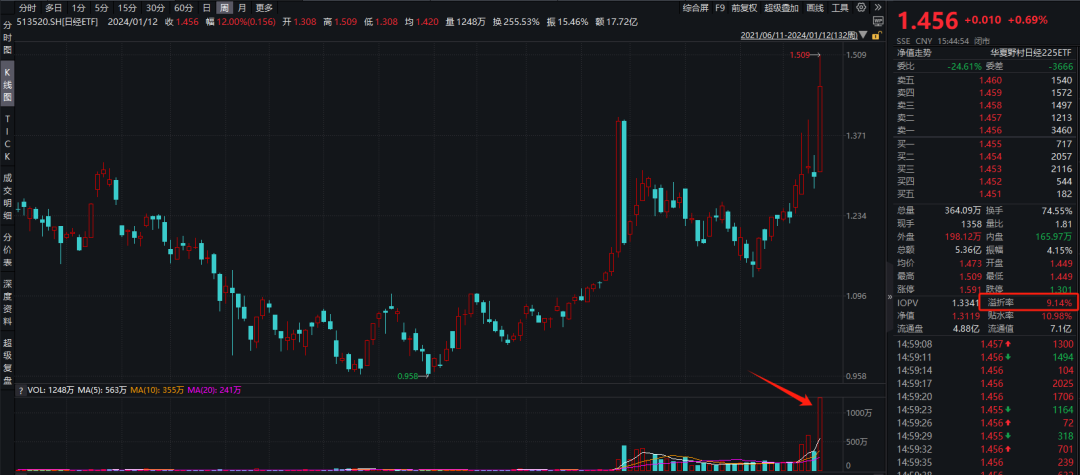The height and width of the screenshot is (475, 1080).
Task: Switch to the 多日 period tab
Action: pos(53,8)
